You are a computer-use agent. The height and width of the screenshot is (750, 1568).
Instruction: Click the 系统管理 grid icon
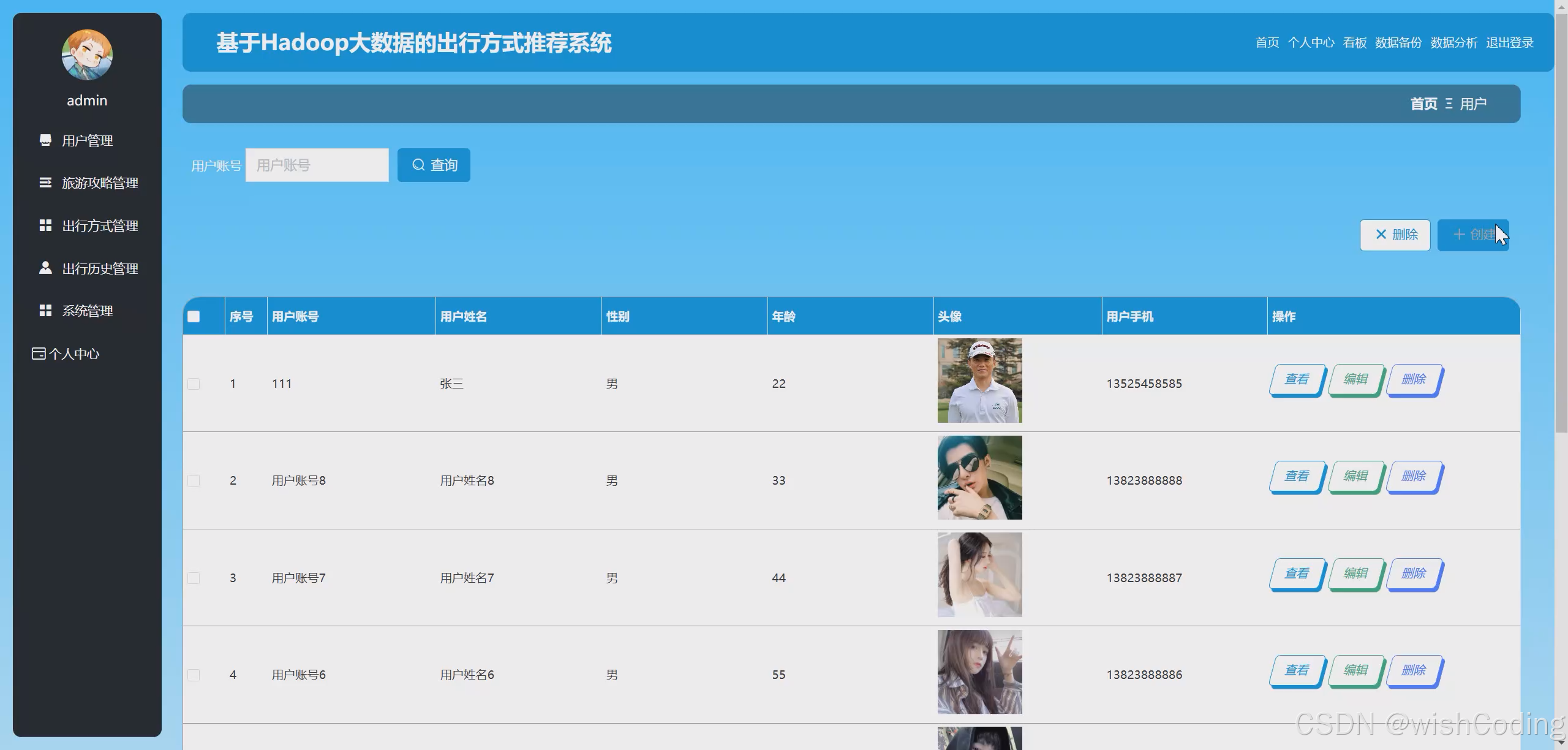(45, 311)
